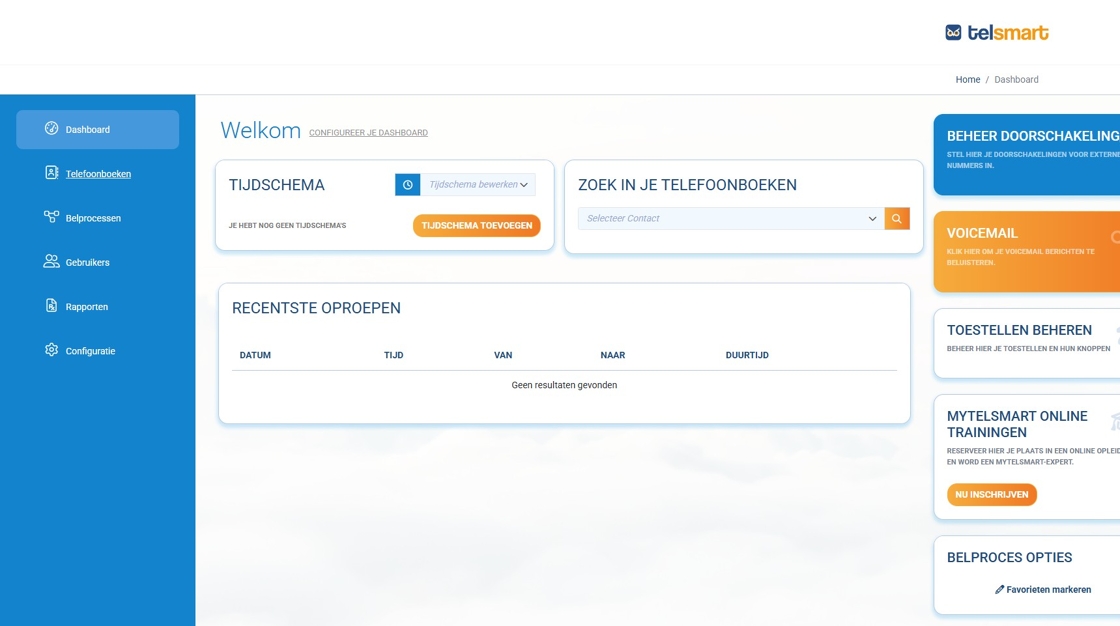
Task: Click the Telefoonboeken contact book icon
Action: [52, 173]
